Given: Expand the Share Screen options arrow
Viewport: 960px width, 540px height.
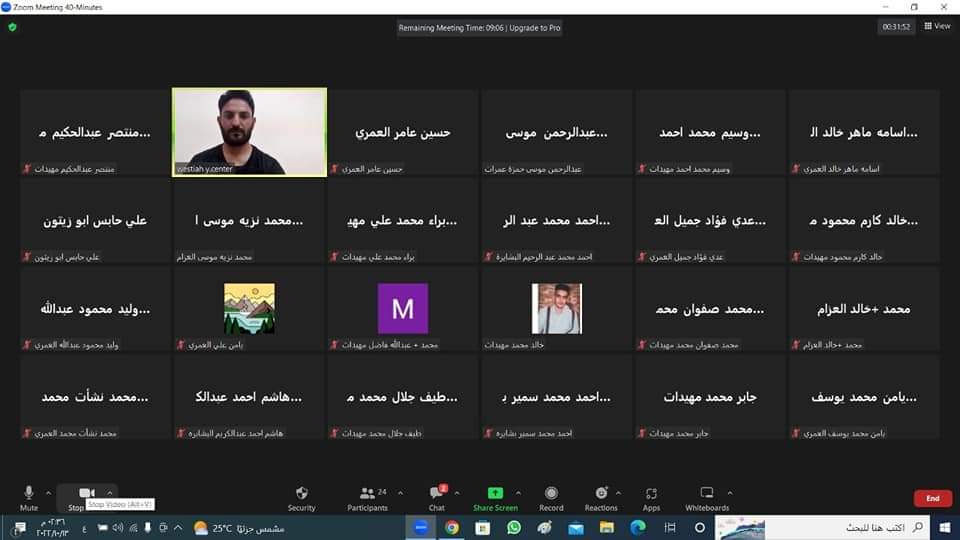Looking at the screenshot, I should point(519,492).
